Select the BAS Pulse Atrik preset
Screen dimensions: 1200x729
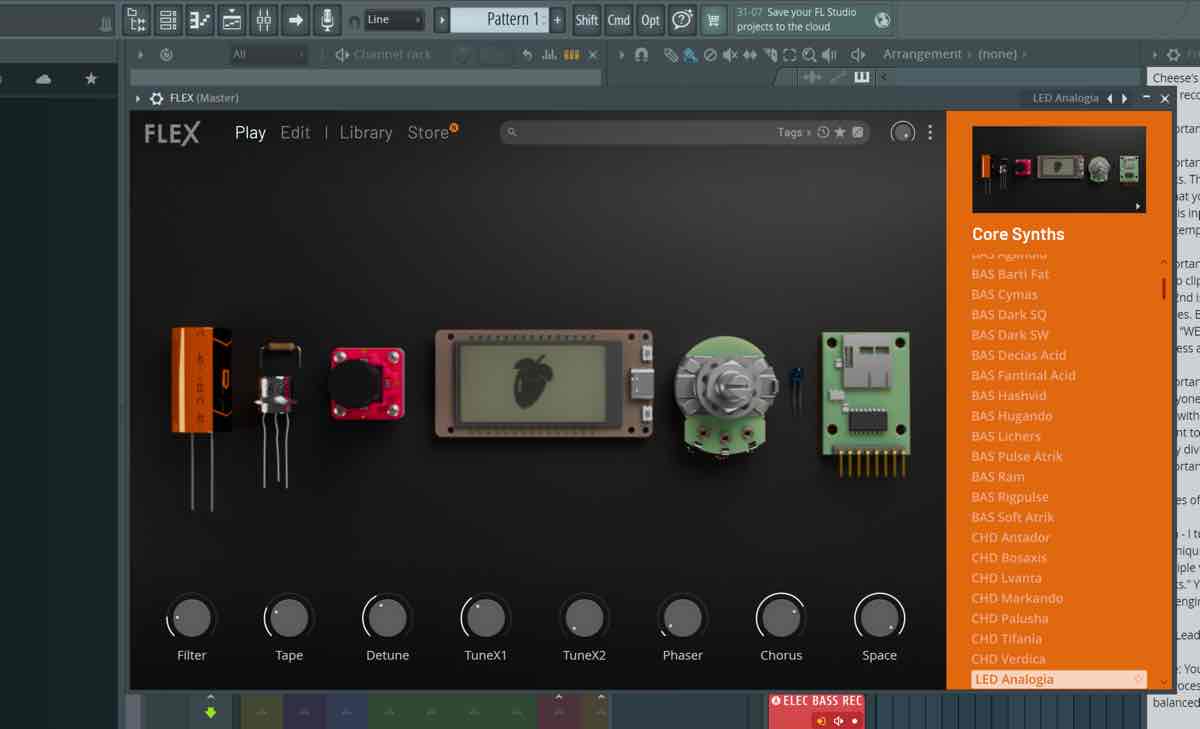click(x=1017, y=457)
